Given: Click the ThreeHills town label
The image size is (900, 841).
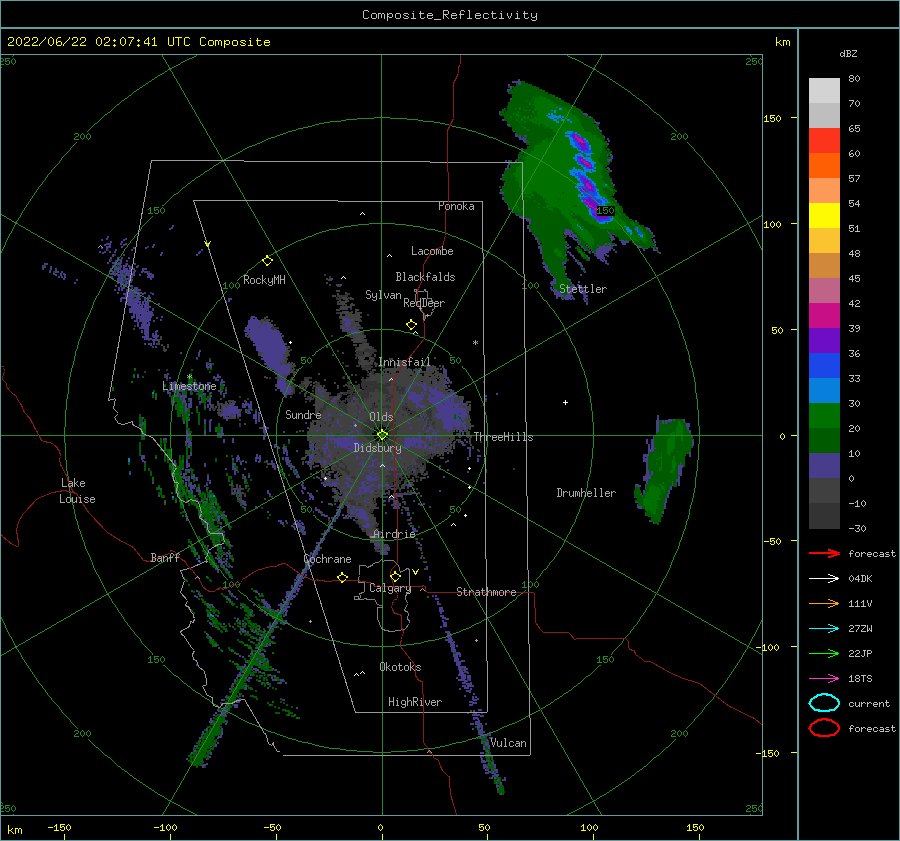Looking at the screenshot, I should pos(503,437).
